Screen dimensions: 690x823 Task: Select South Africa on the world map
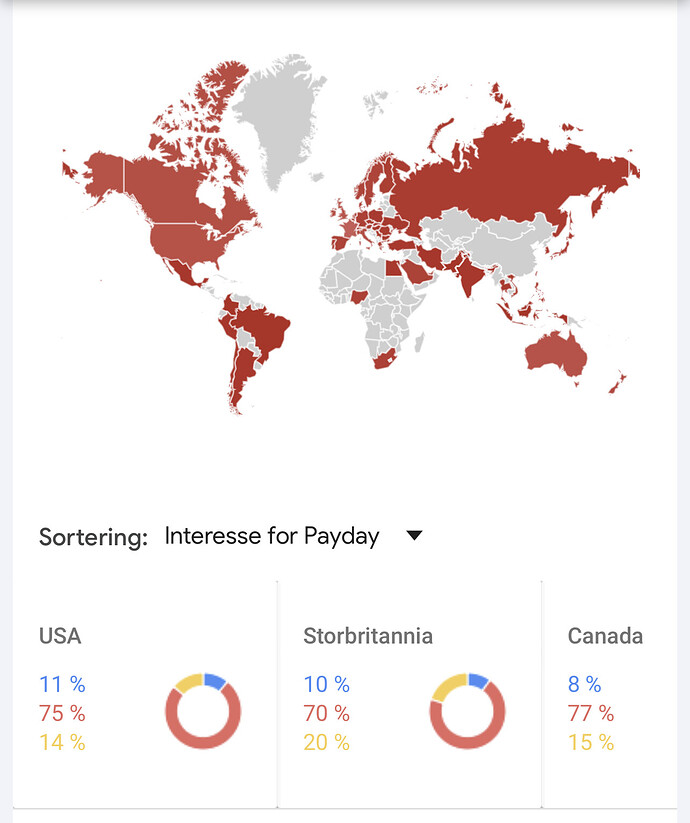point(386,360)
